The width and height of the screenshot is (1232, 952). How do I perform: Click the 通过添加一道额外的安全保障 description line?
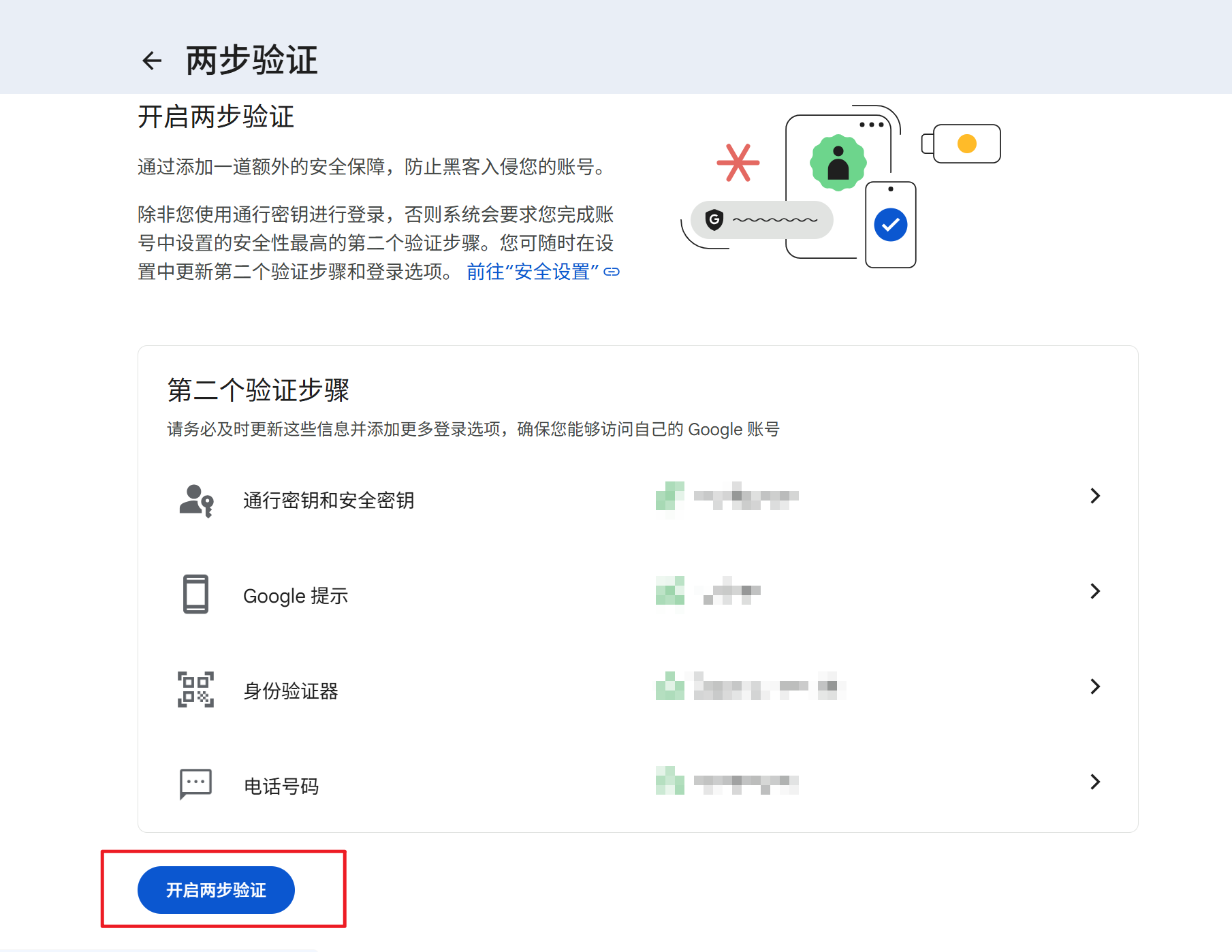coord(373,167)
